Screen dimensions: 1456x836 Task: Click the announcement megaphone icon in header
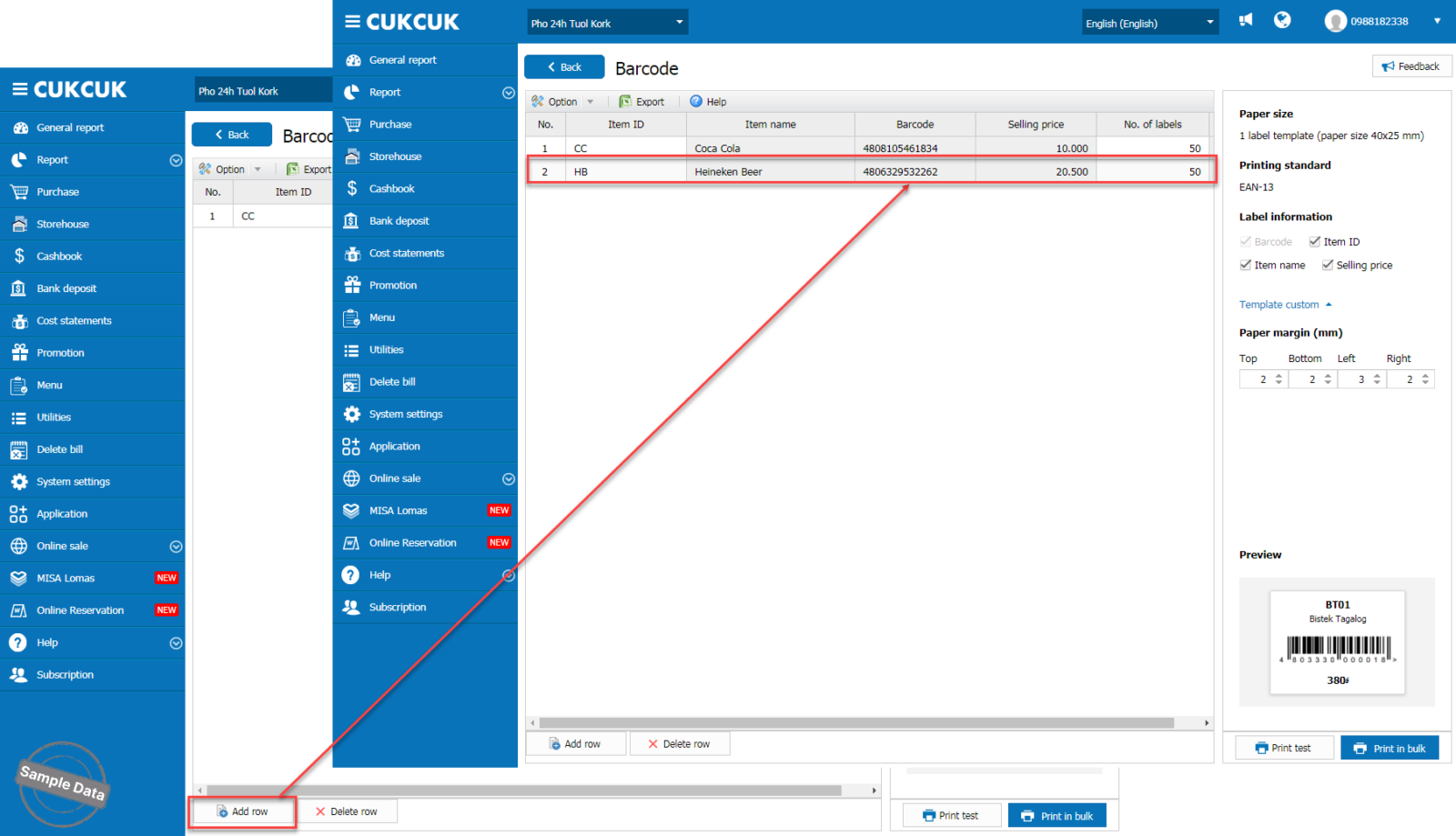point(1246,20)
